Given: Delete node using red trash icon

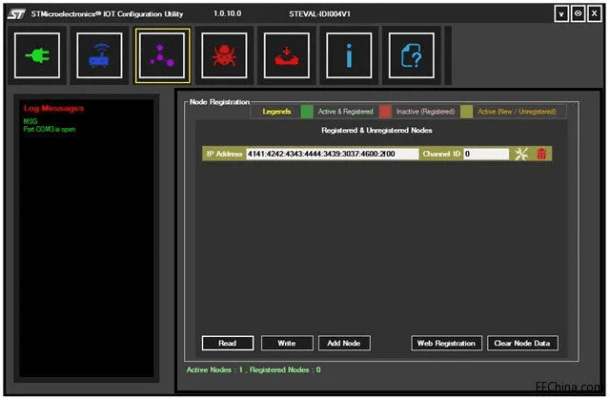Looking at the screenshot, I should pyautogui.click(x=541, y=154).
